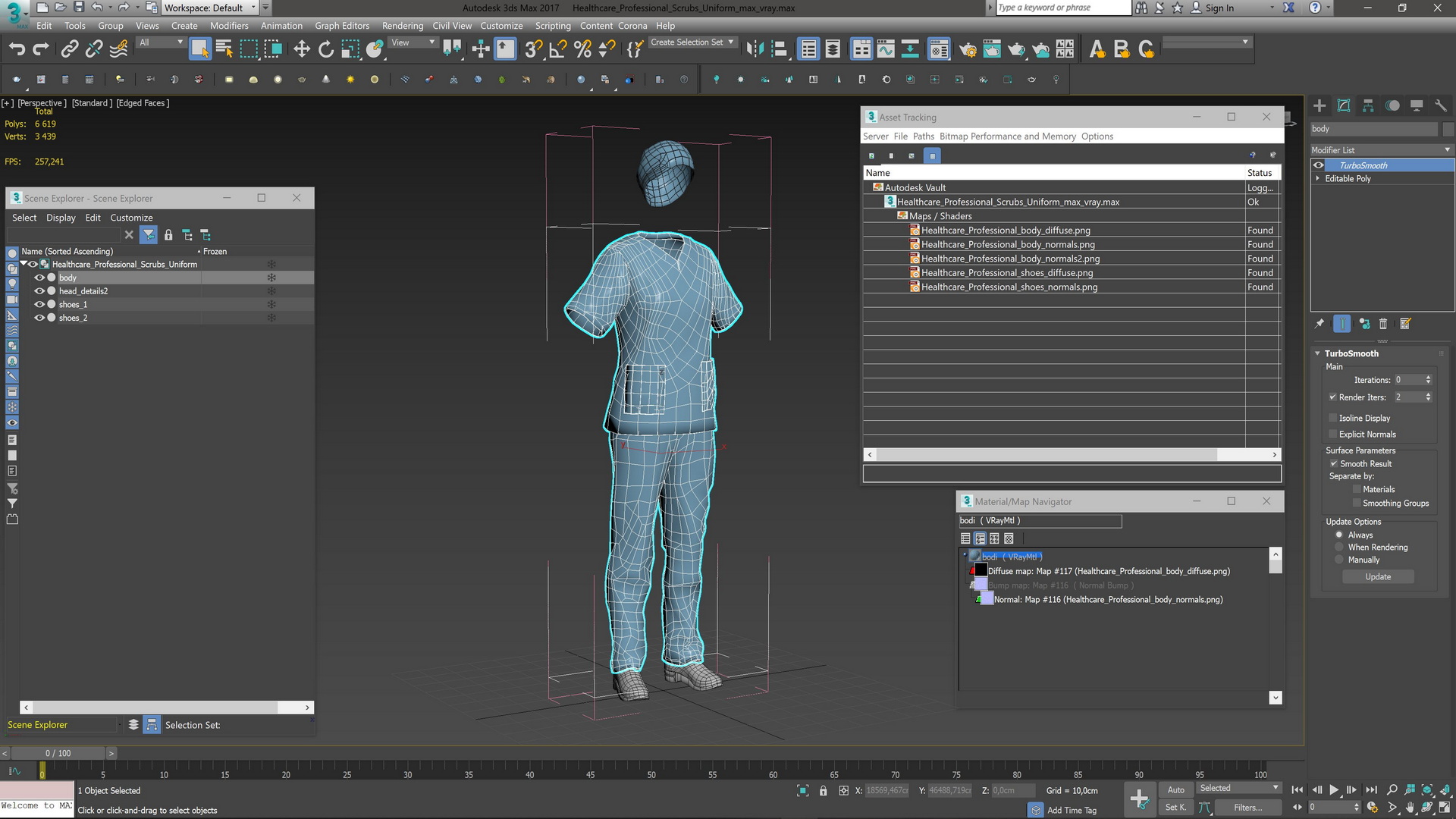The width and height of the screenshot is (1456, 819).
Task: Open the Create Selection Set dropdown
Action: pos(692,42)
